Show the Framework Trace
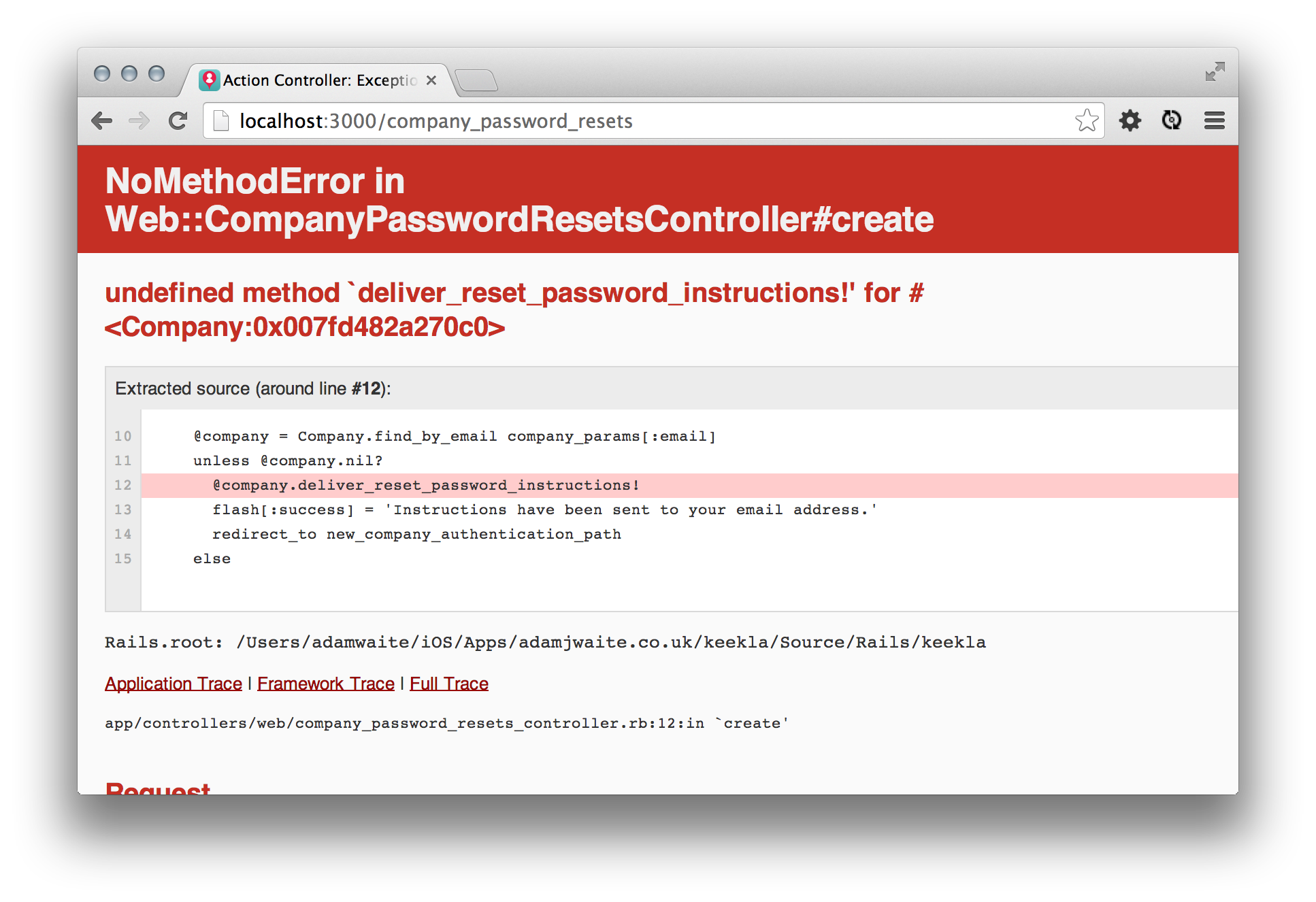 326,684
